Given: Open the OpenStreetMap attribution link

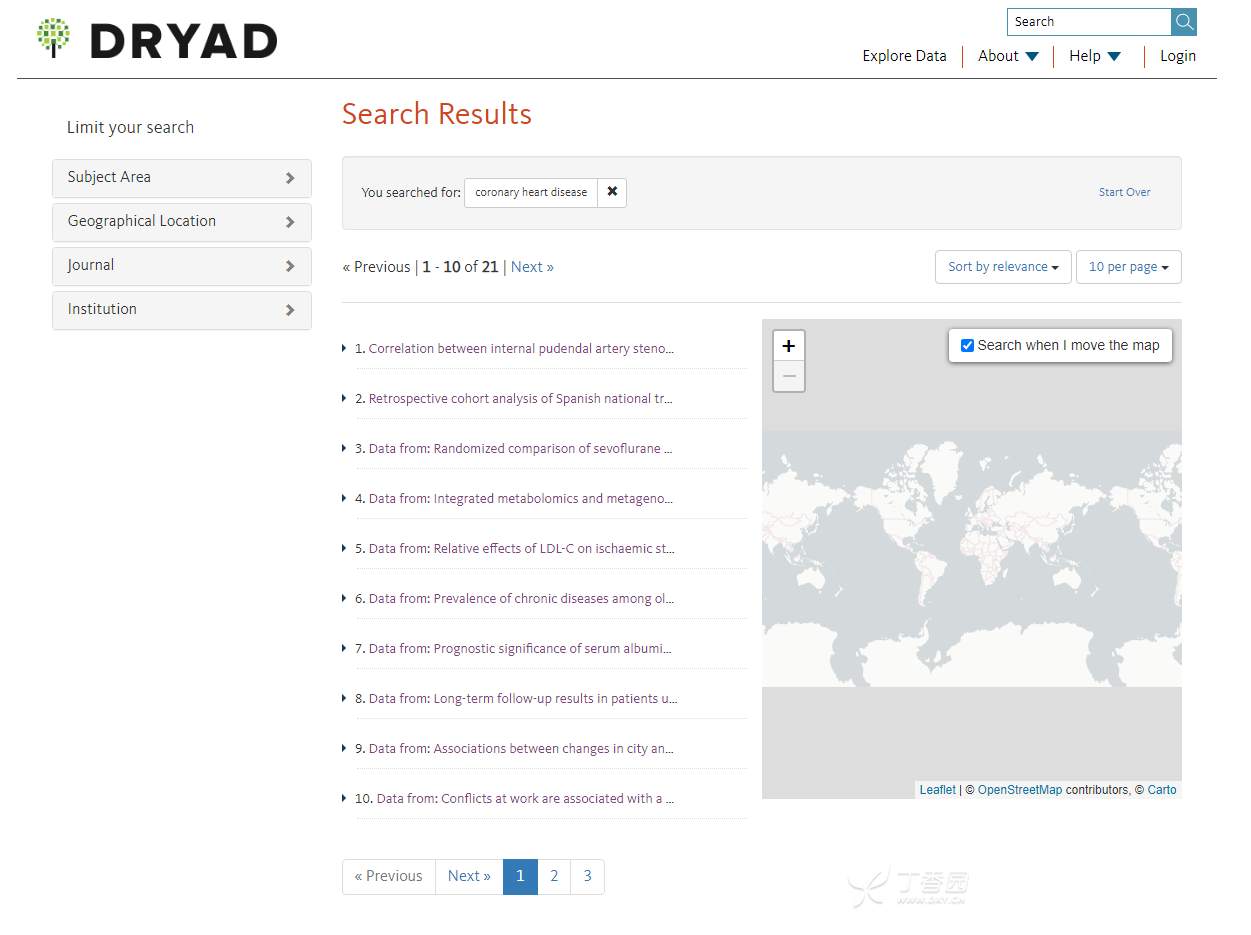Looking at the screenshot, I should tap(1019, 790).
